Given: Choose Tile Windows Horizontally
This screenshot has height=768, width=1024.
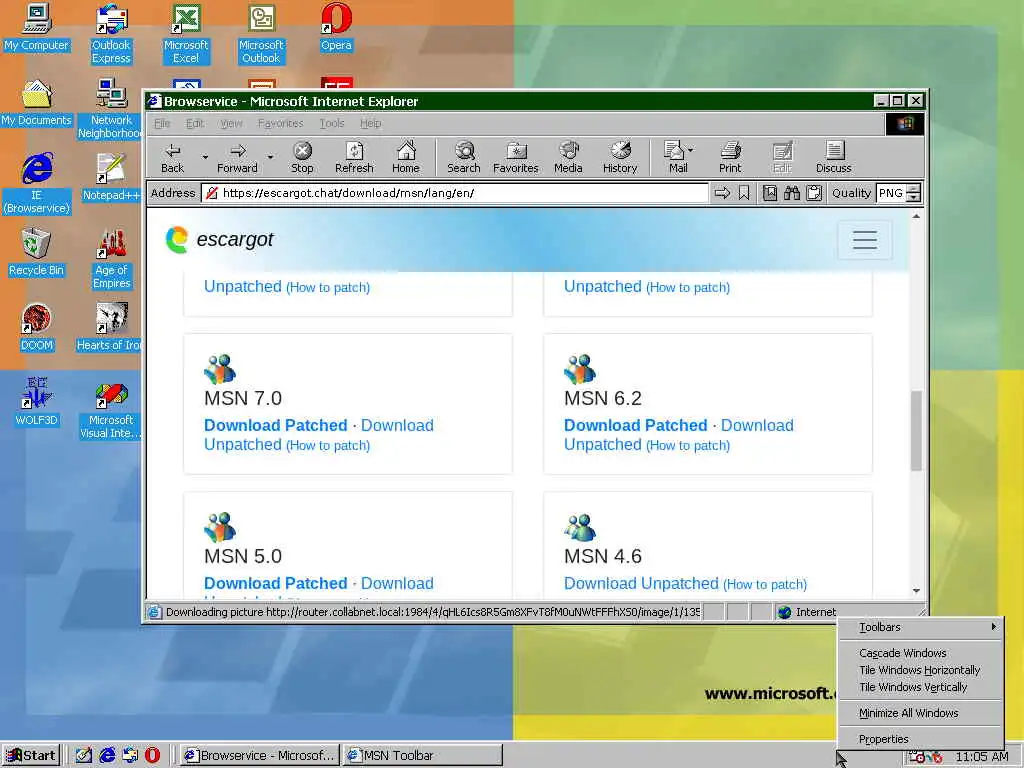Looking at the screenshot, I should (x=921, y=670).
